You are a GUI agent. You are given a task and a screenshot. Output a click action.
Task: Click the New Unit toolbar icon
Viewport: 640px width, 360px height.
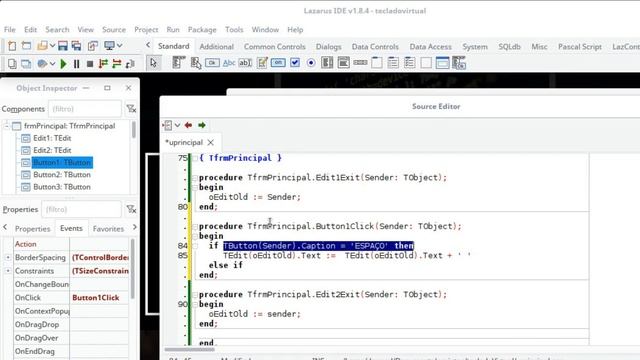12,46
